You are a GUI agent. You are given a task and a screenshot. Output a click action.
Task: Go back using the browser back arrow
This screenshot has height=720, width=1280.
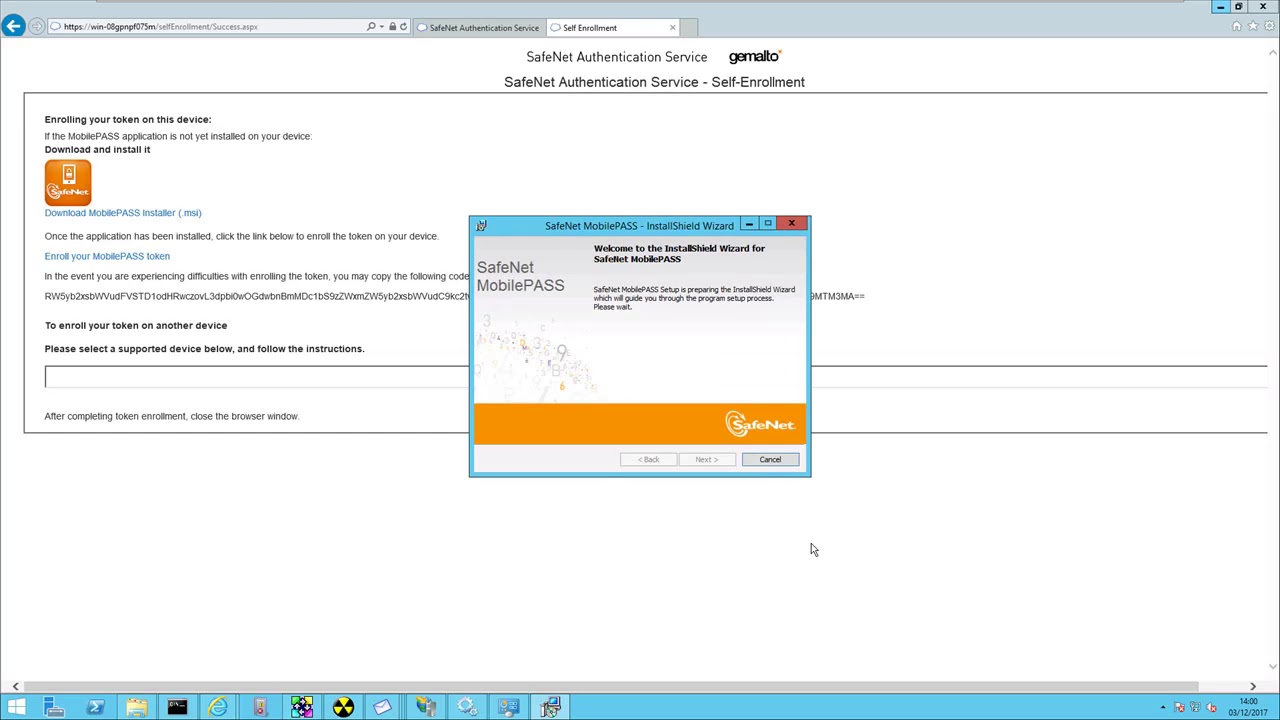click(13, 26)
